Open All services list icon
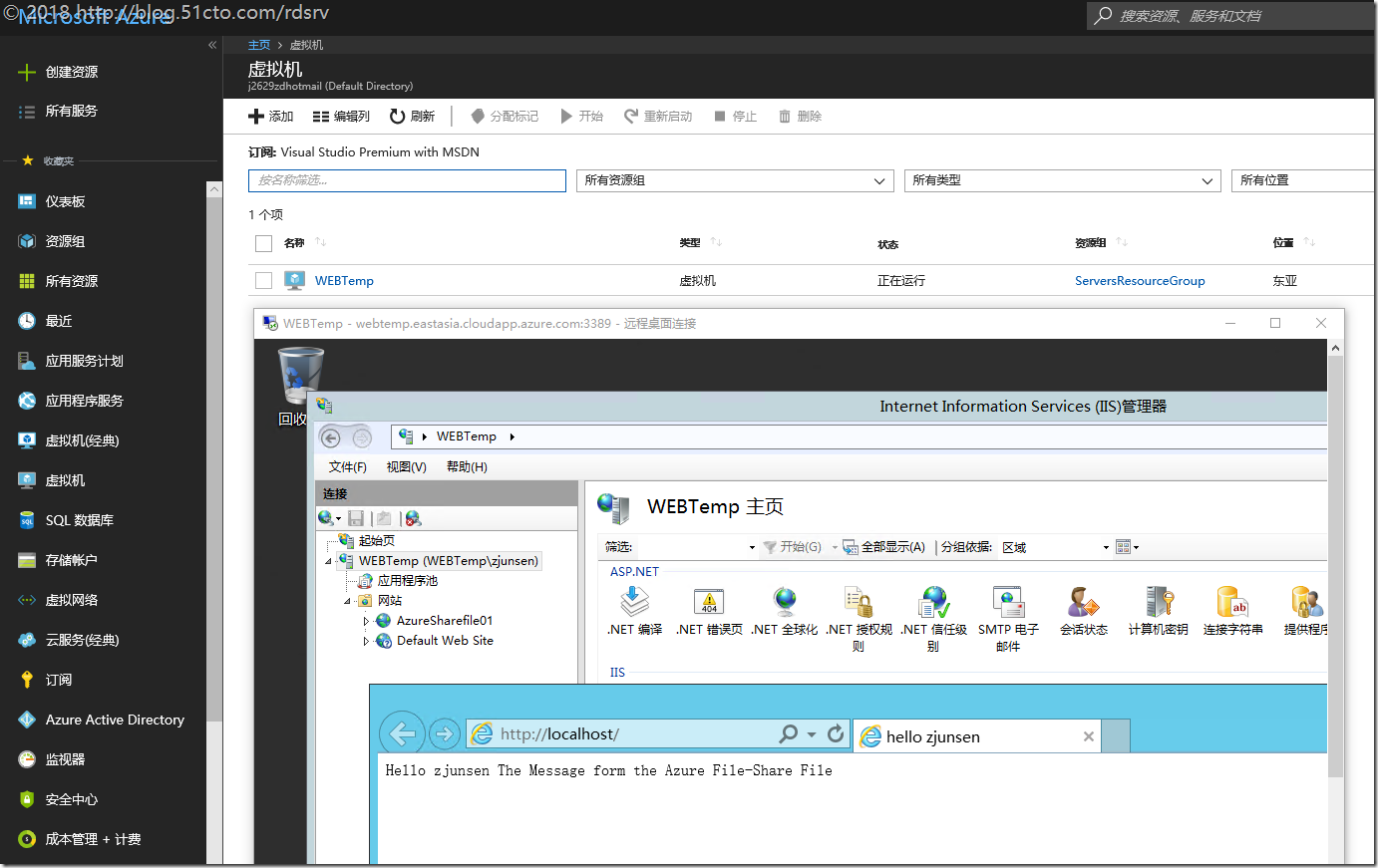Image resolution: width=1378 pixels, height=868 pixels. tap(27, 112)
